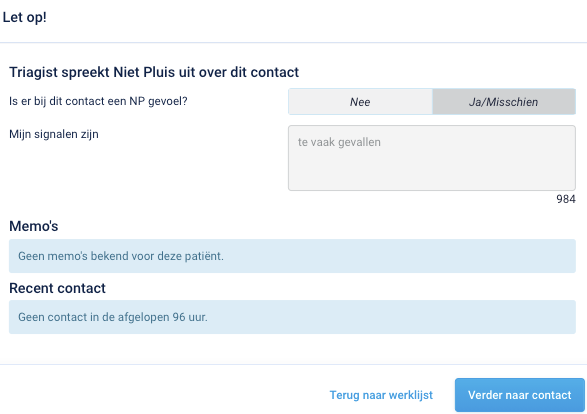This screenshot has height=414, width=587.
Task: Click the "Mijn signalen zijn" field label
Action: (54, 134)
